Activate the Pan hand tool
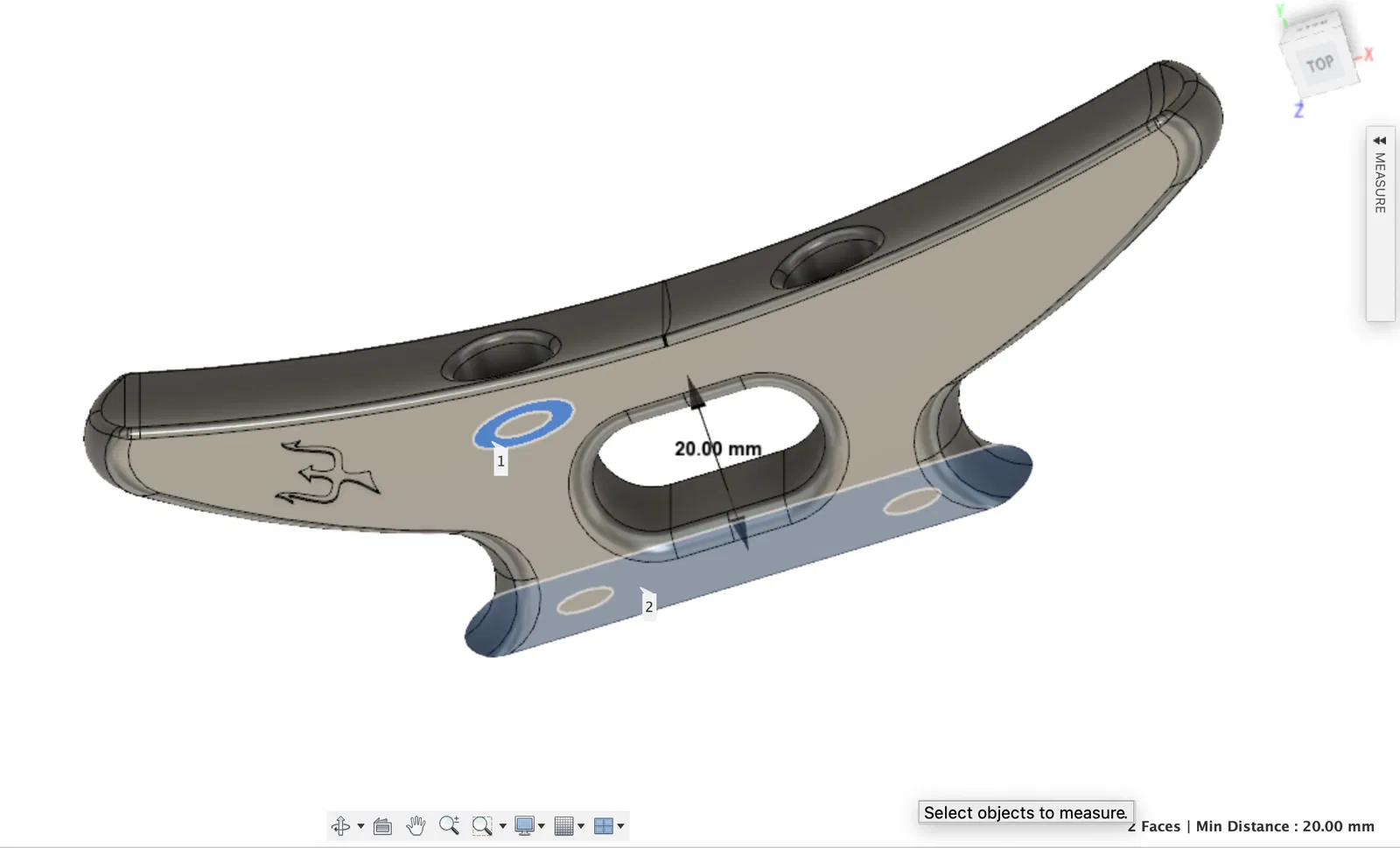The height and width of the screenshot is (848, 1400). (416, 825)
